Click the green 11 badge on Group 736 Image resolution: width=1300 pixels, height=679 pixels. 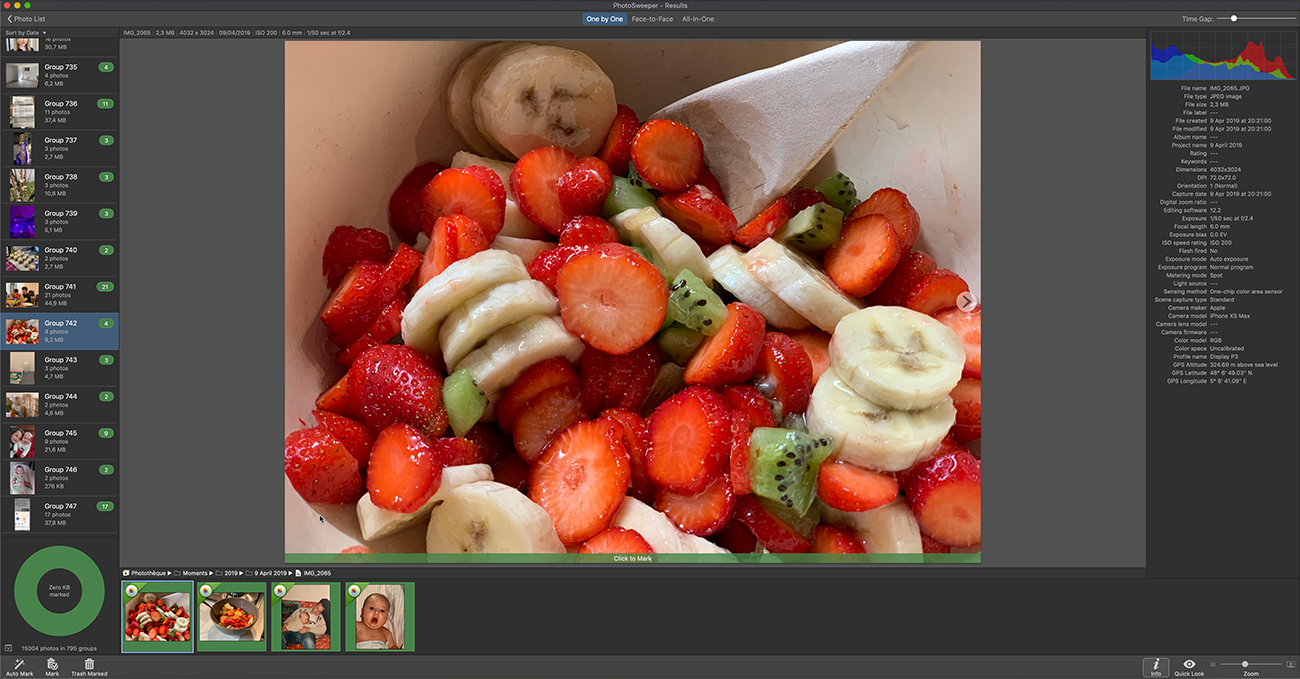click(106, 104)
